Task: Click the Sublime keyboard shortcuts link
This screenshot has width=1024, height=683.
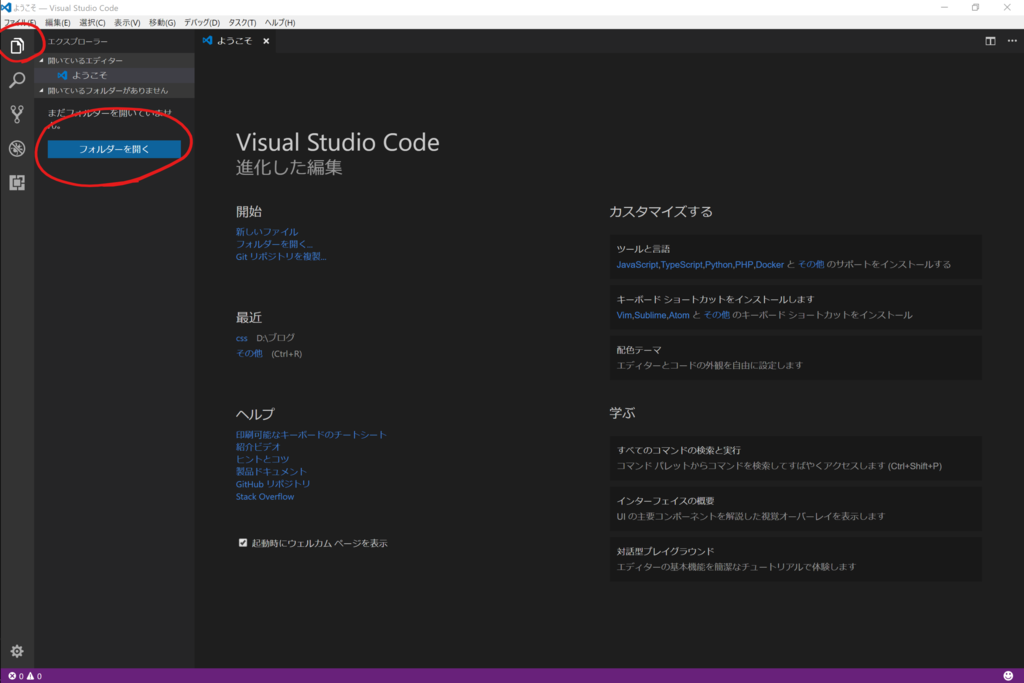Action: click(x=650, y=315)
